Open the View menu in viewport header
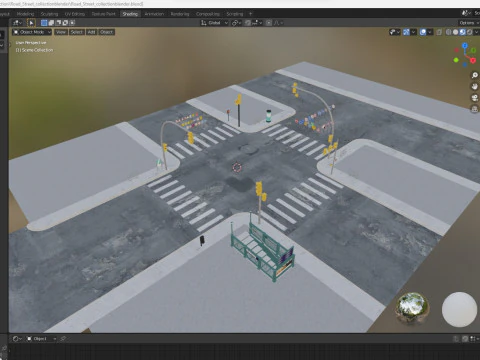The width and height of the screenshot is (480, 360). [61, 32]
